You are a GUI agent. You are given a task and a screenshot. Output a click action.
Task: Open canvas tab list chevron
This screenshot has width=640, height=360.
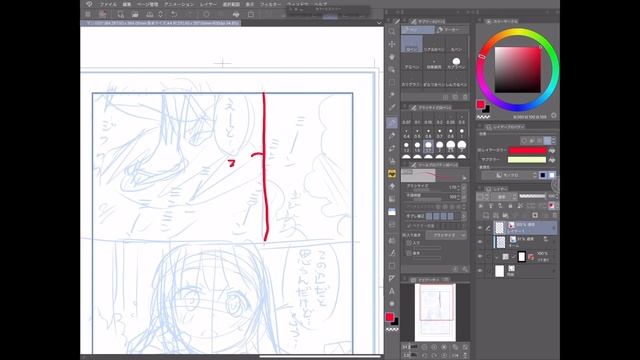(379, 23)
